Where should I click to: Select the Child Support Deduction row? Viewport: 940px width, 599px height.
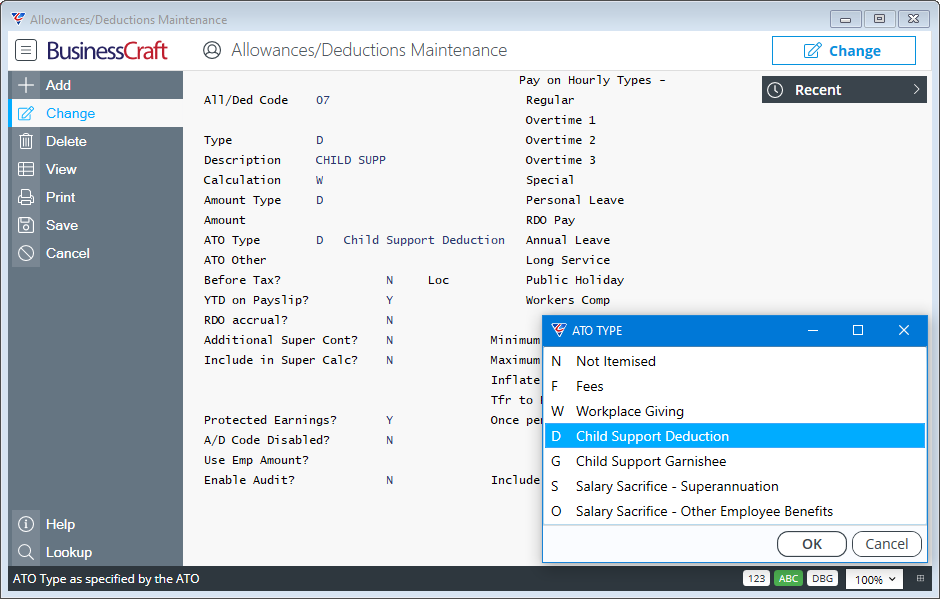tap(734, 436)
